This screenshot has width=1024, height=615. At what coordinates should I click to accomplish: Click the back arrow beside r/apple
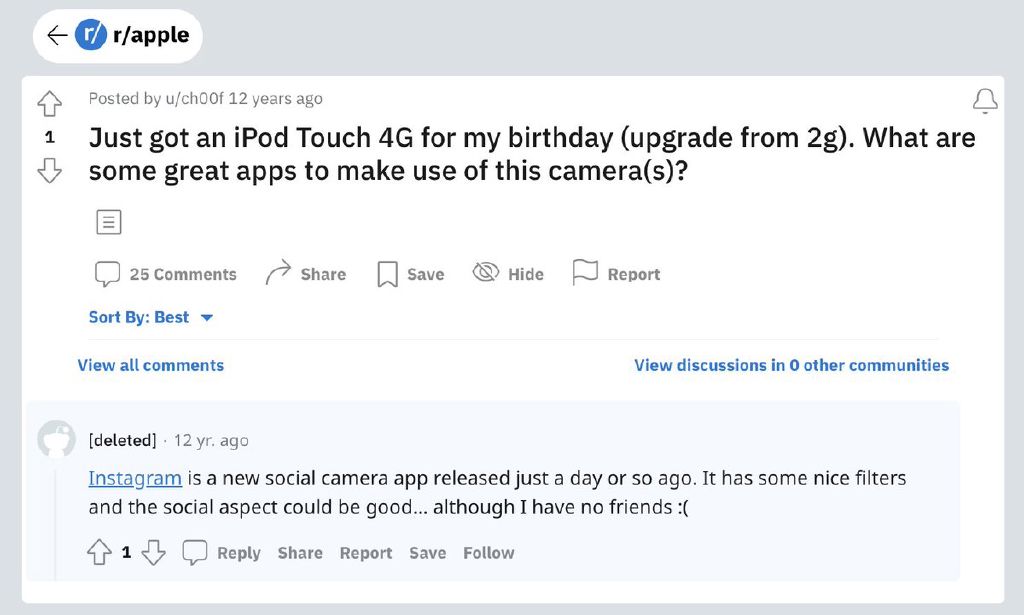(57, 36)
